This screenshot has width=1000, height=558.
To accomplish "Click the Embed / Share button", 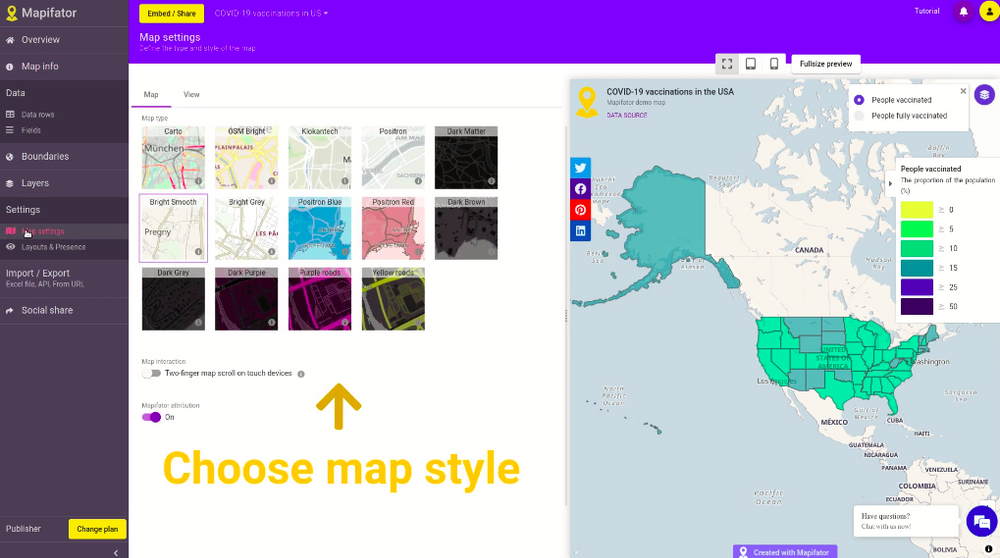I will 172,13.
